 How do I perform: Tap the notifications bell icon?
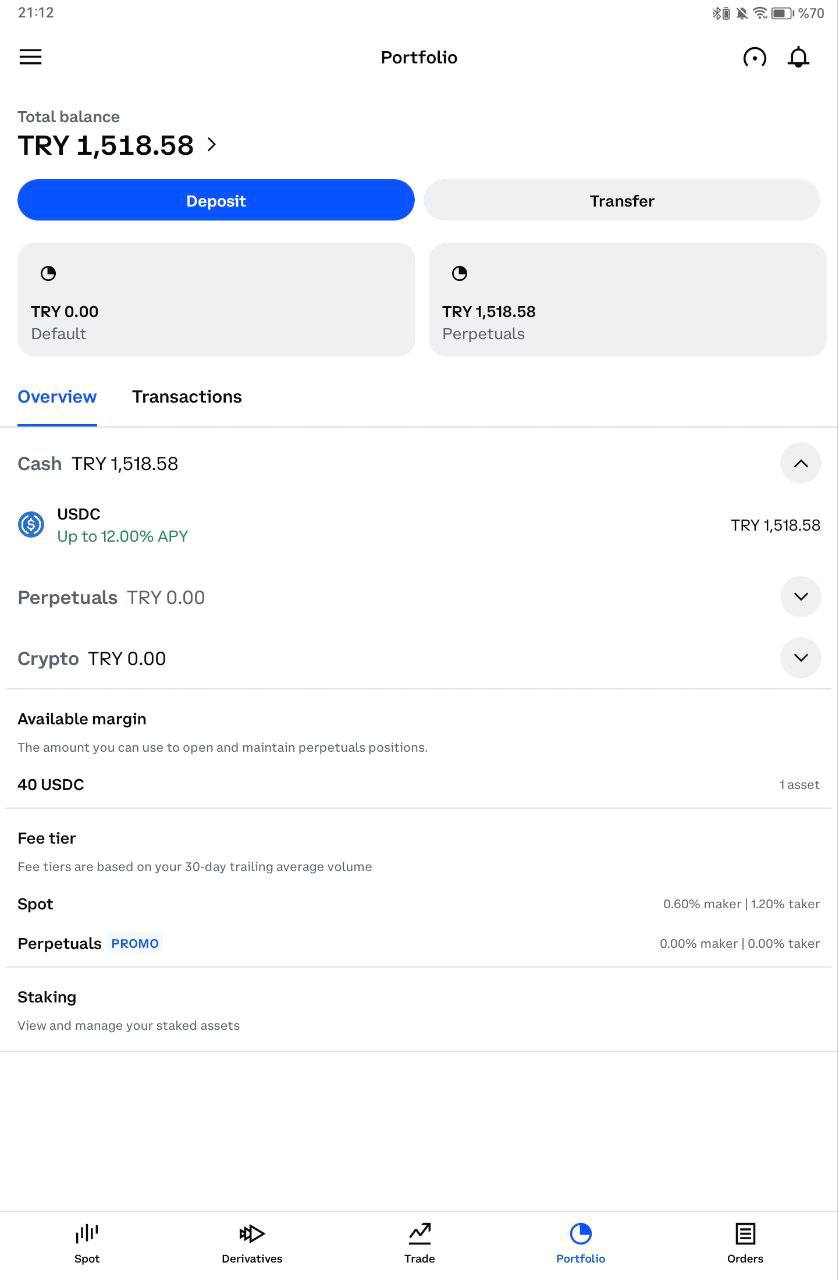pos(798,57)
